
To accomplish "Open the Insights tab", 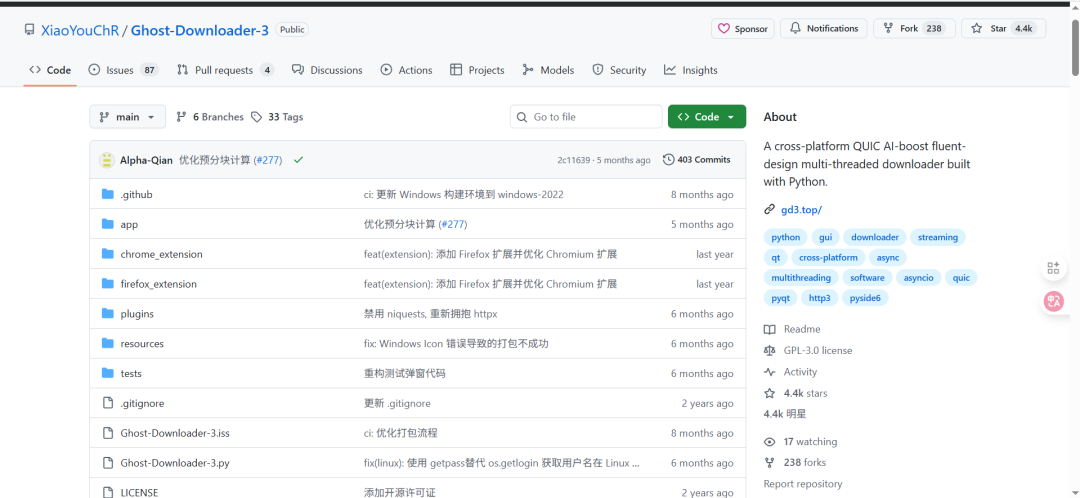I will coord(691,70).
